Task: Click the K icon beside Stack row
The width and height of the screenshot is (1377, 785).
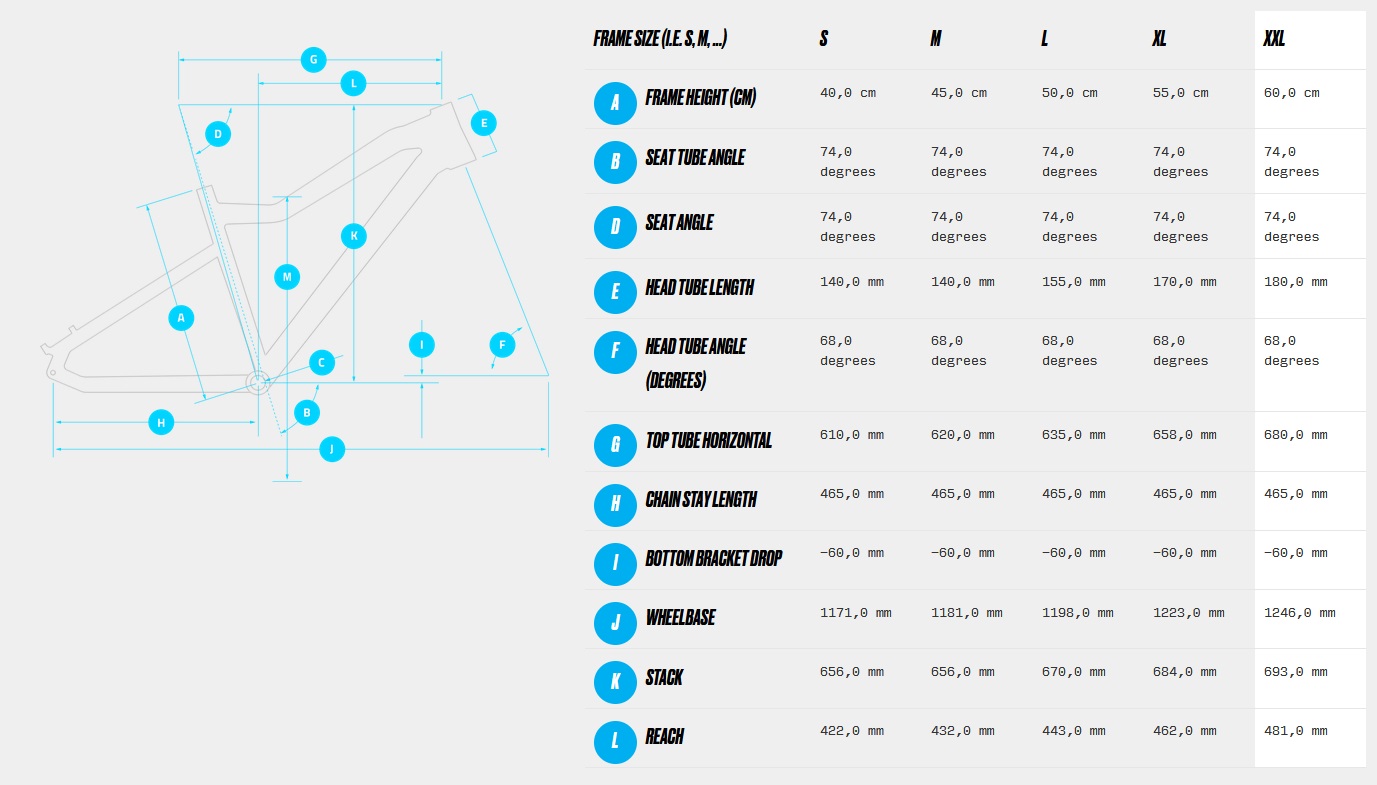Action: [615, 682]
